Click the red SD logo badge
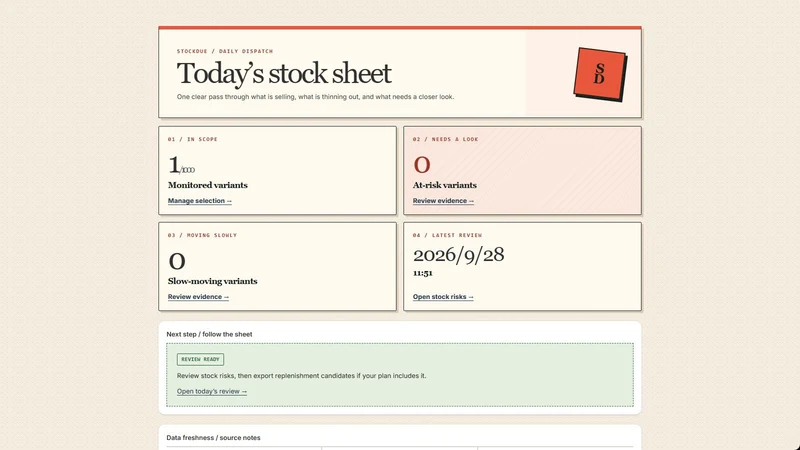The image size is (800, 450). [x=600, y=74]
